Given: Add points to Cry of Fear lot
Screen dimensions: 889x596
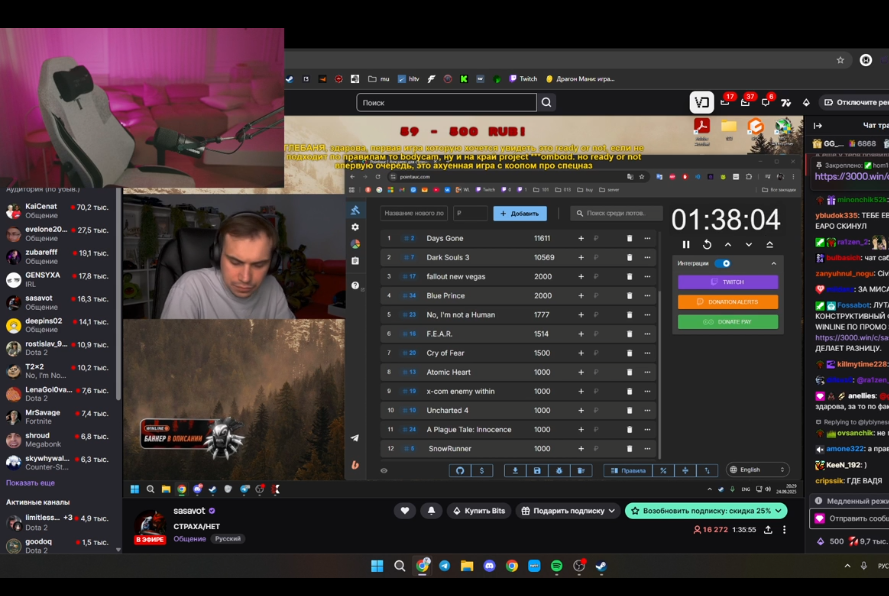Looking at the screenshot, I should point(581,353).
